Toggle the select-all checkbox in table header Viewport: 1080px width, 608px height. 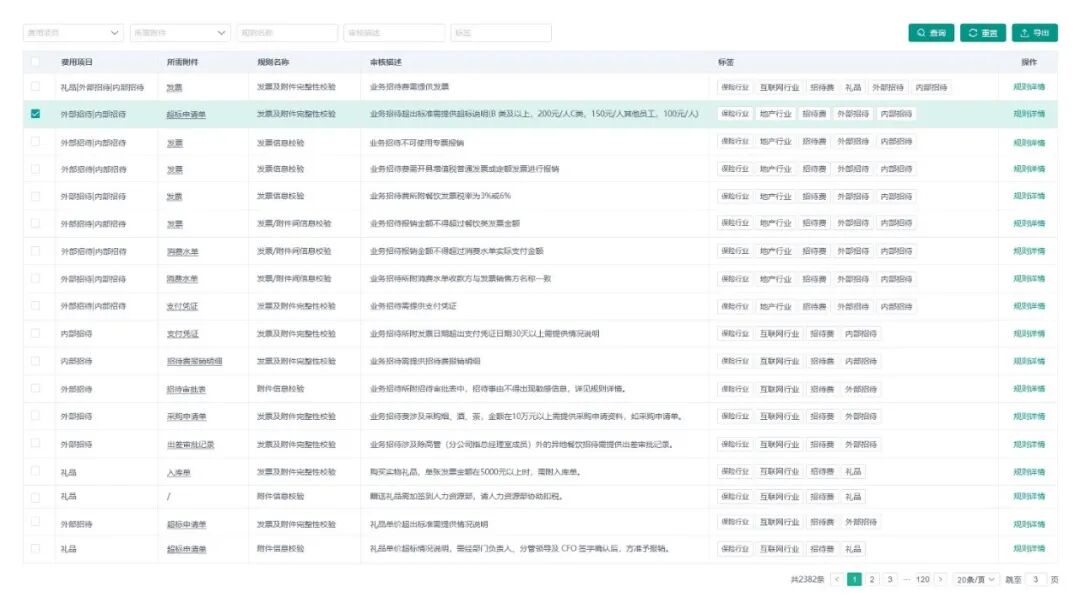[x=35, y=61]
